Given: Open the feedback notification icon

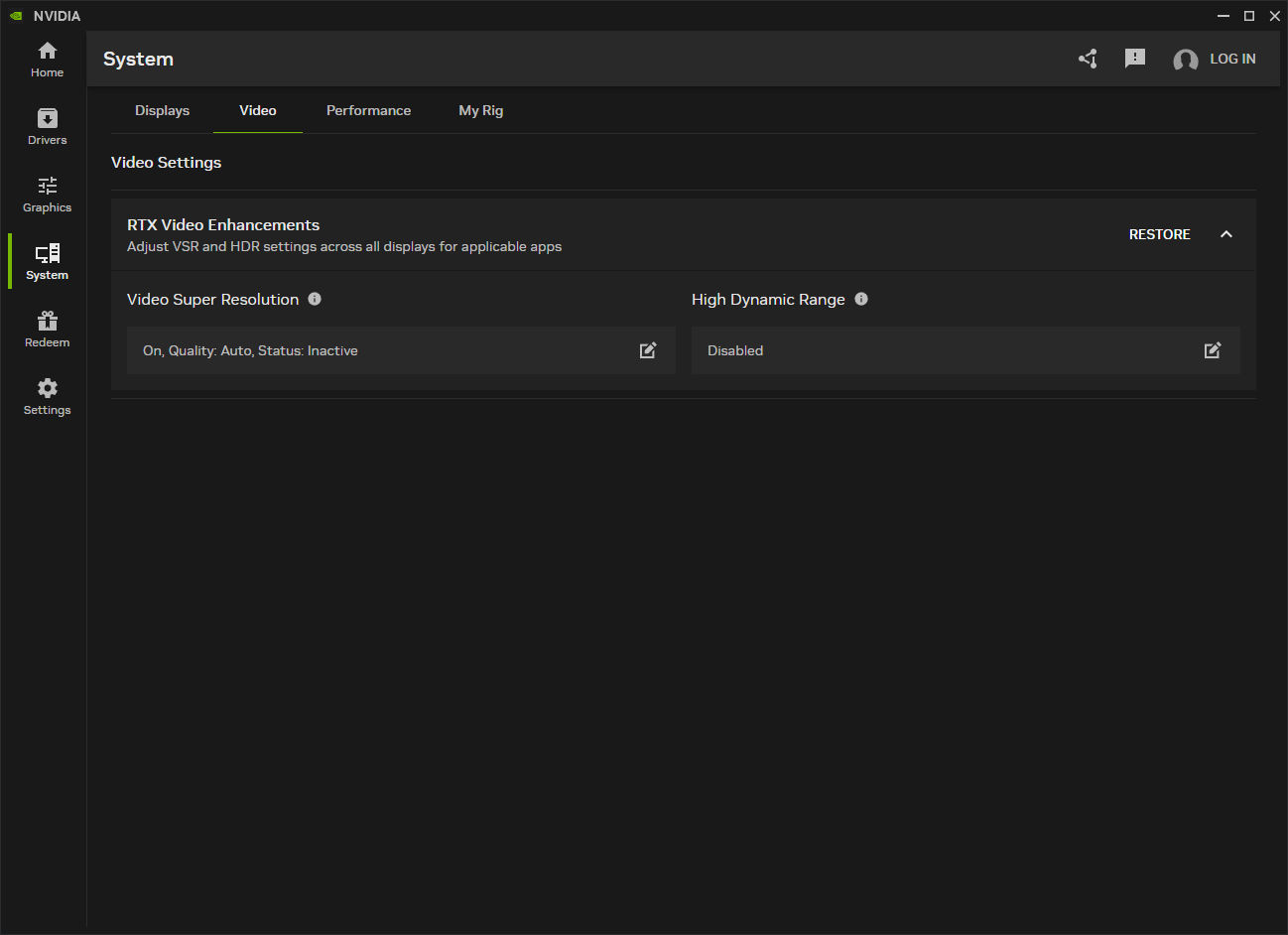Looking at the screenshot, I should coord(1135,60).
